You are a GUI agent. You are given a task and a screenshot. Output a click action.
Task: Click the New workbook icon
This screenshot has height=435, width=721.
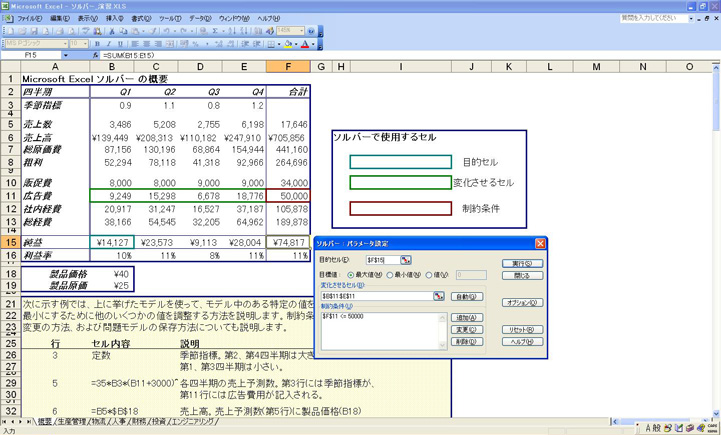(x=10, y=31)
